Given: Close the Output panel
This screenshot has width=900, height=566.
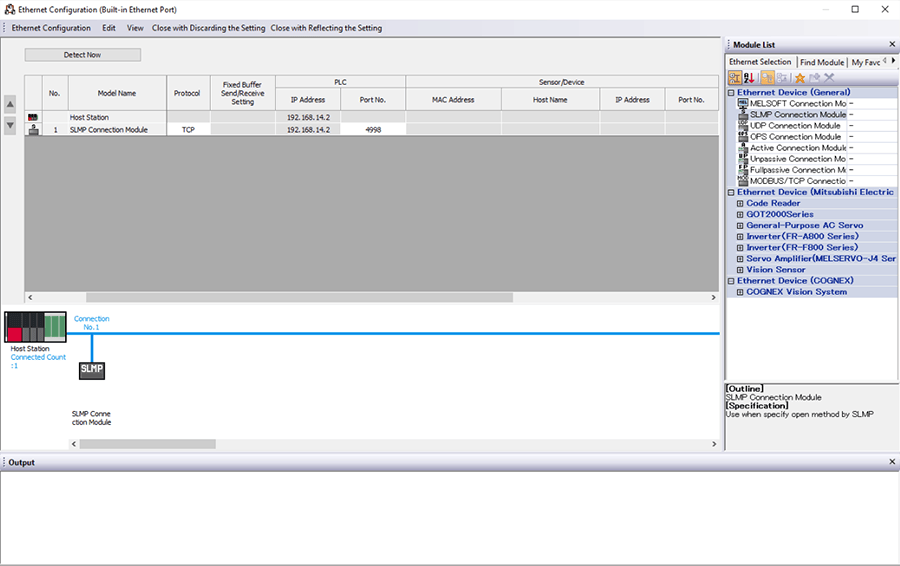Looking at the screenshot, I should [x=892, y=462].
